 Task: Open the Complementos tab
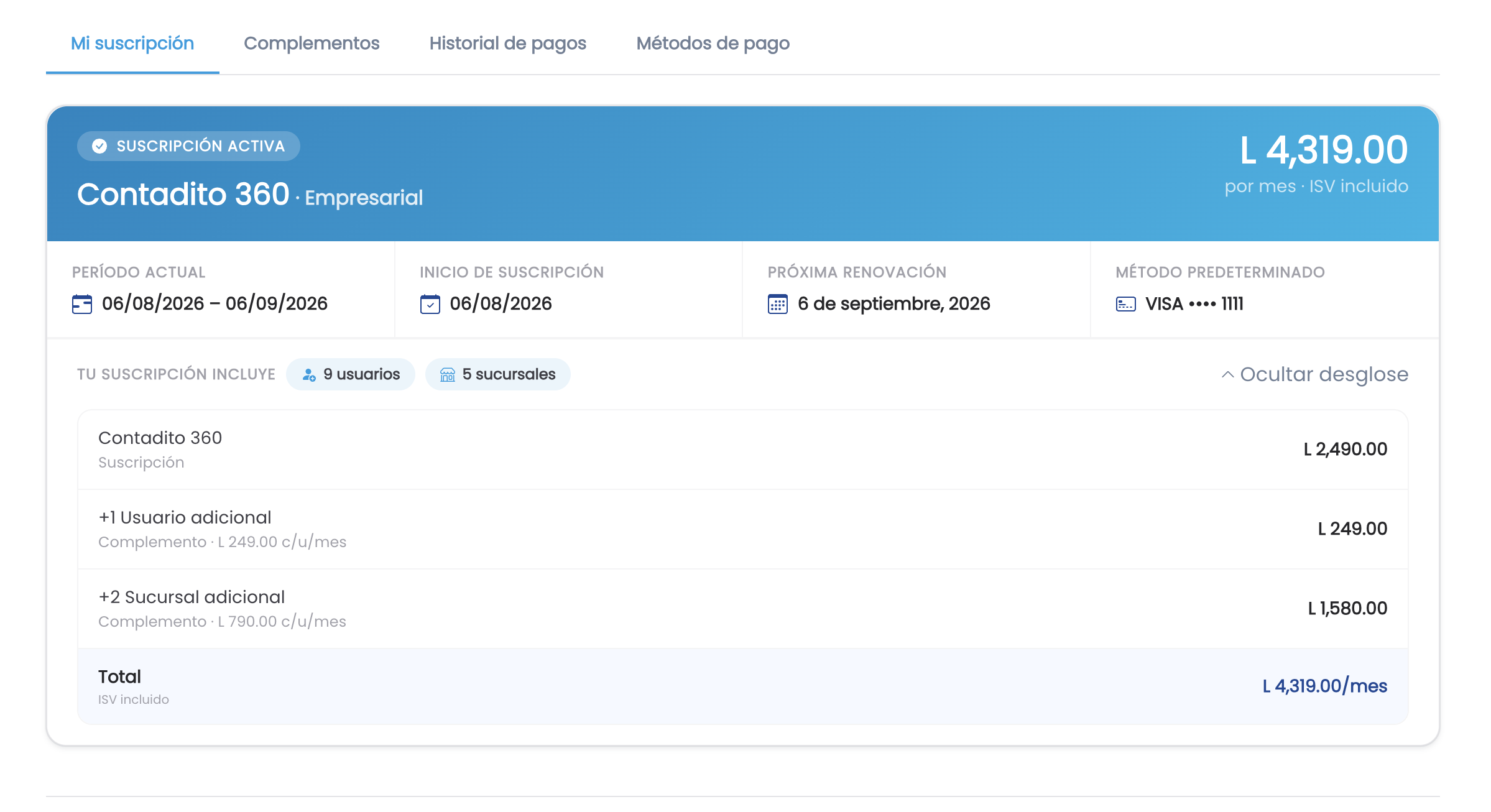click(x=312, y=43)
